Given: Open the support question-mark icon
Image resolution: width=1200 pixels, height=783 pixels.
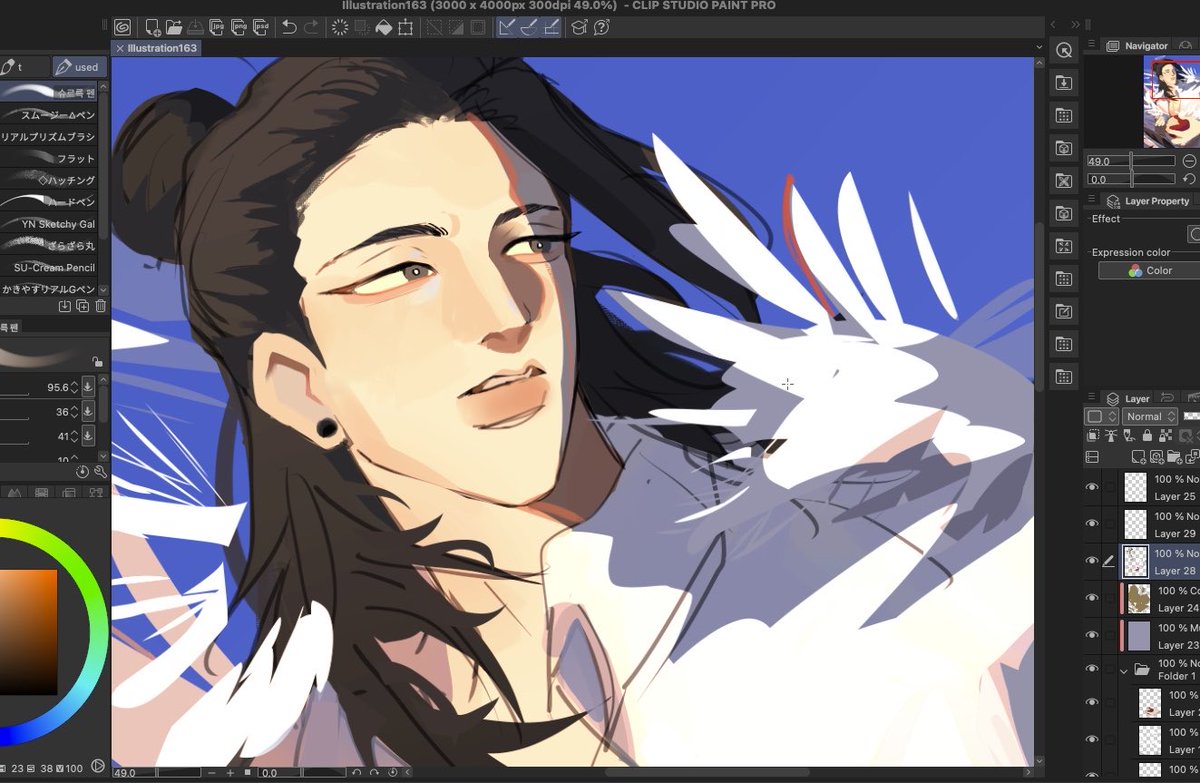Looking at the screenshot, I should click(602, 27).
